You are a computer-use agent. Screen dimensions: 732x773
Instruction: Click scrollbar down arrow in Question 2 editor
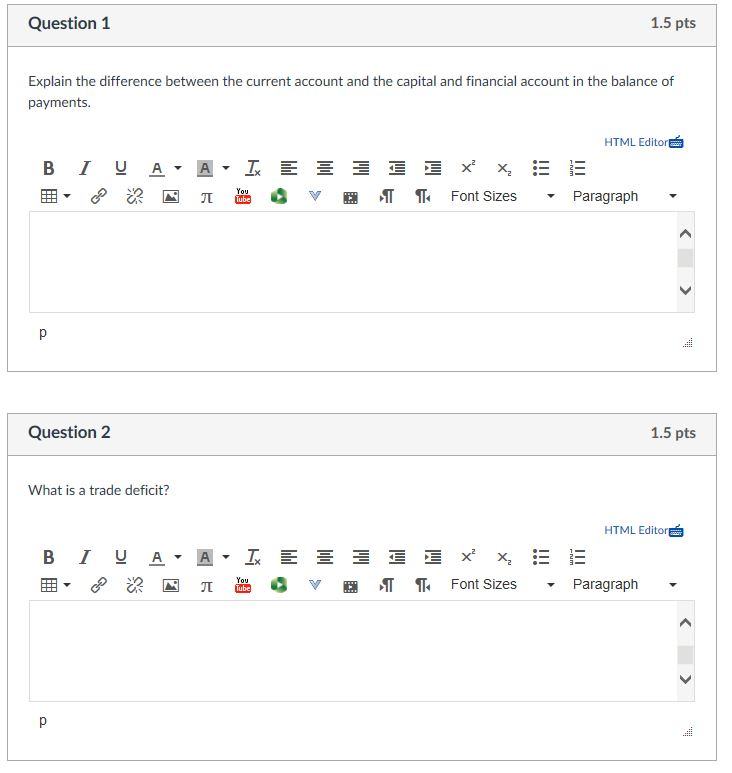coord(685,679)
